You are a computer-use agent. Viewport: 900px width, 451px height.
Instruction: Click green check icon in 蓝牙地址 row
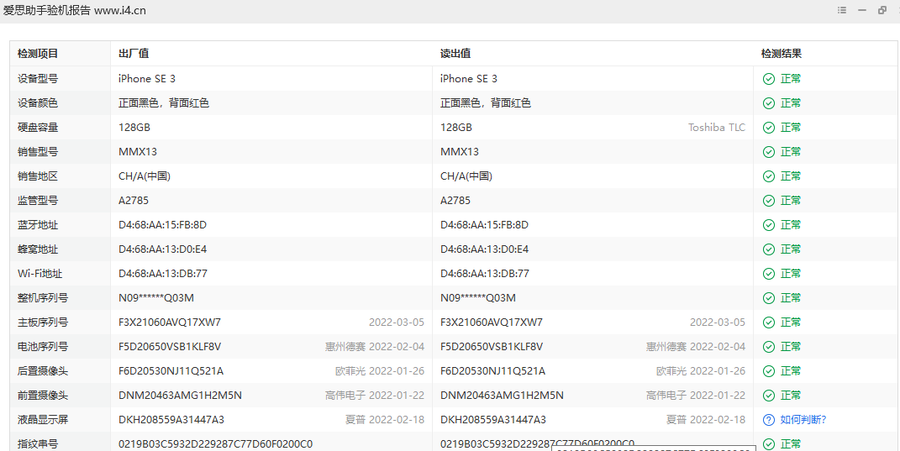pos(769,225)
